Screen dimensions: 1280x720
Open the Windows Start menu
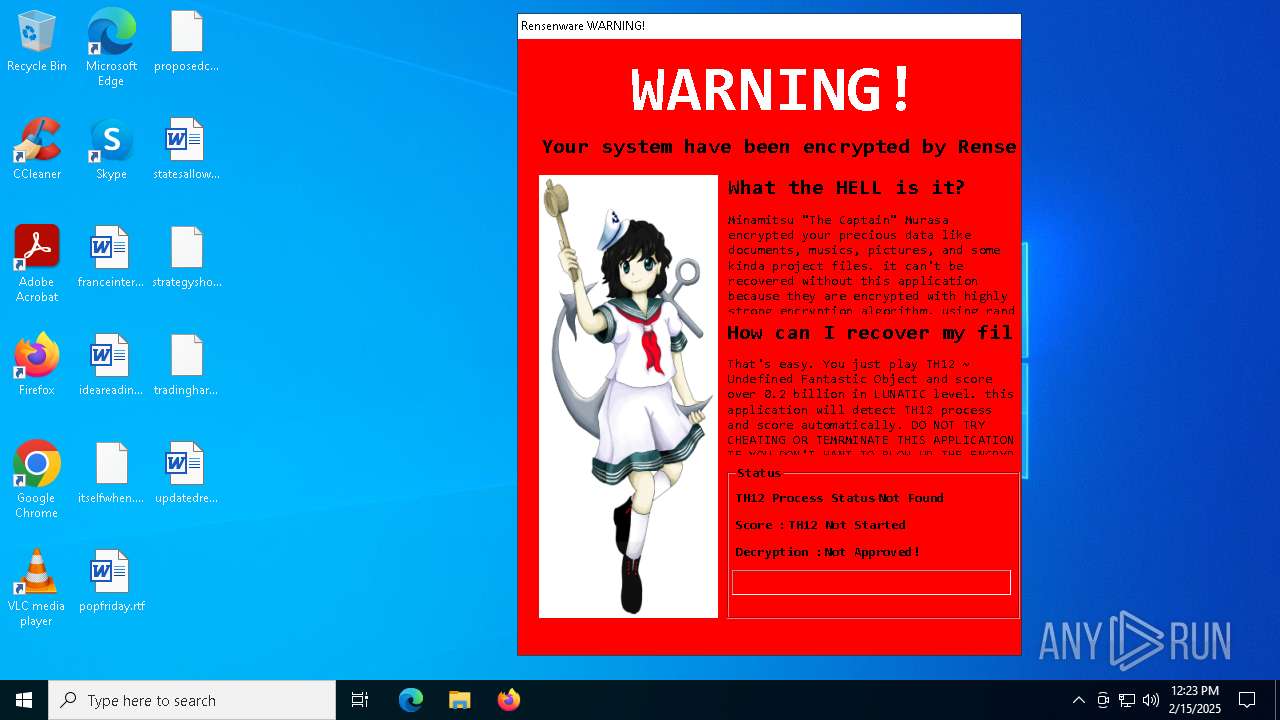tap(24, 700)
